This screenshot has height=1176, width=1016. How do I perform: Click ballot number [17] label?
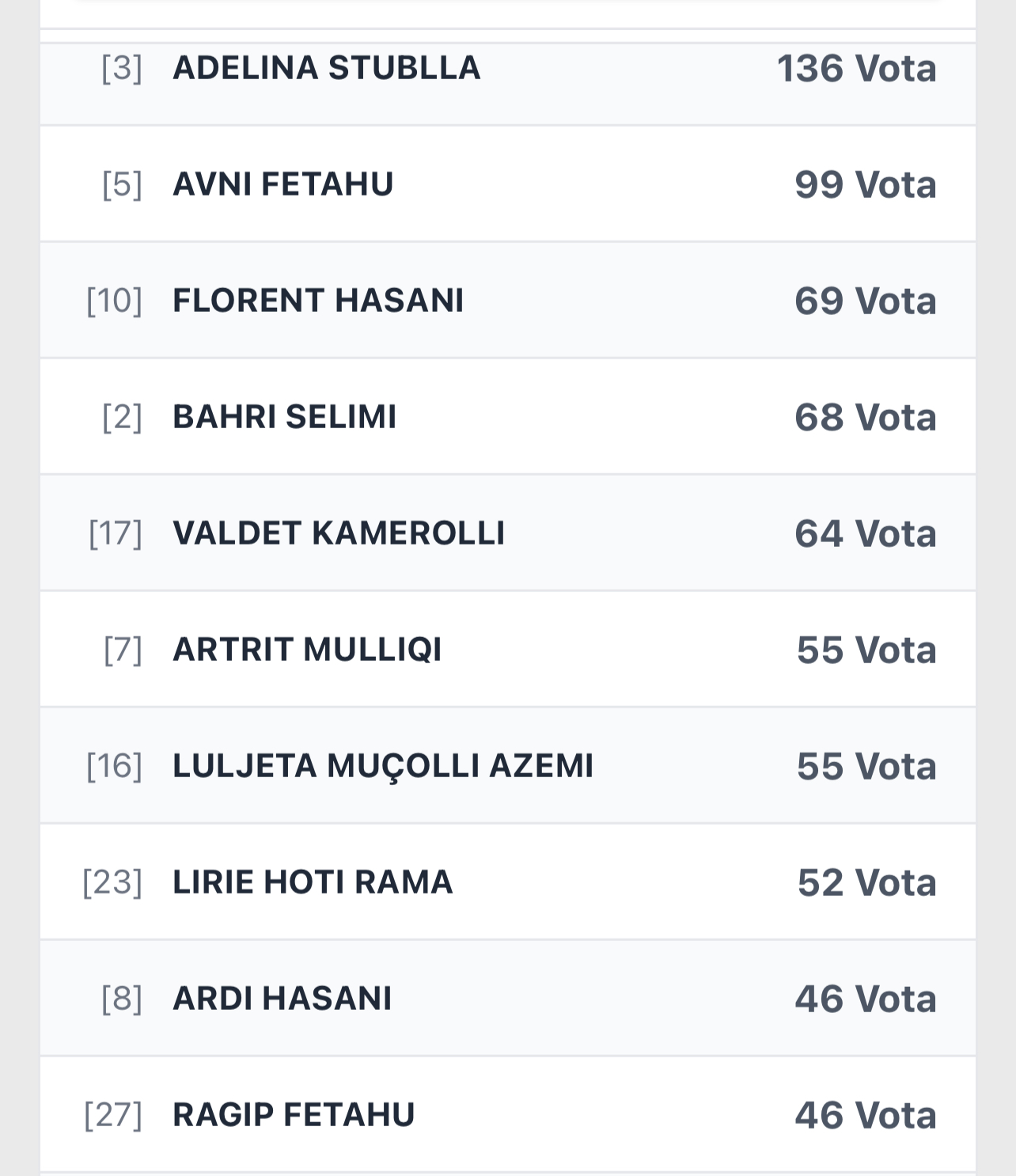tap(116, 533)
